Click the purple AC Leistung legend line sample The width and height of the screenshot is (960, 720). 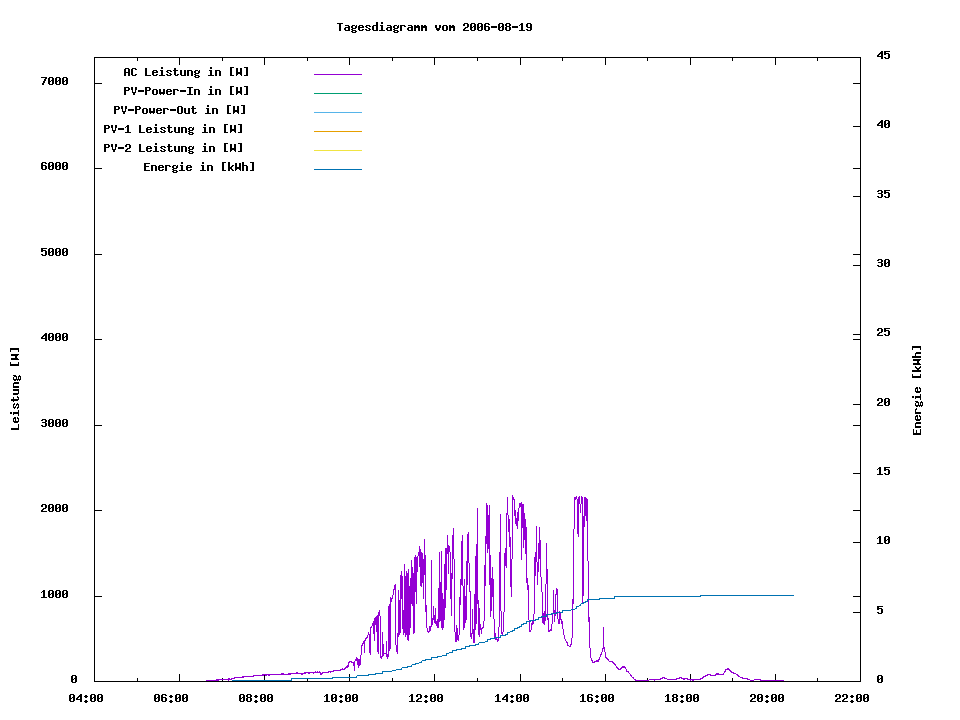337,74
